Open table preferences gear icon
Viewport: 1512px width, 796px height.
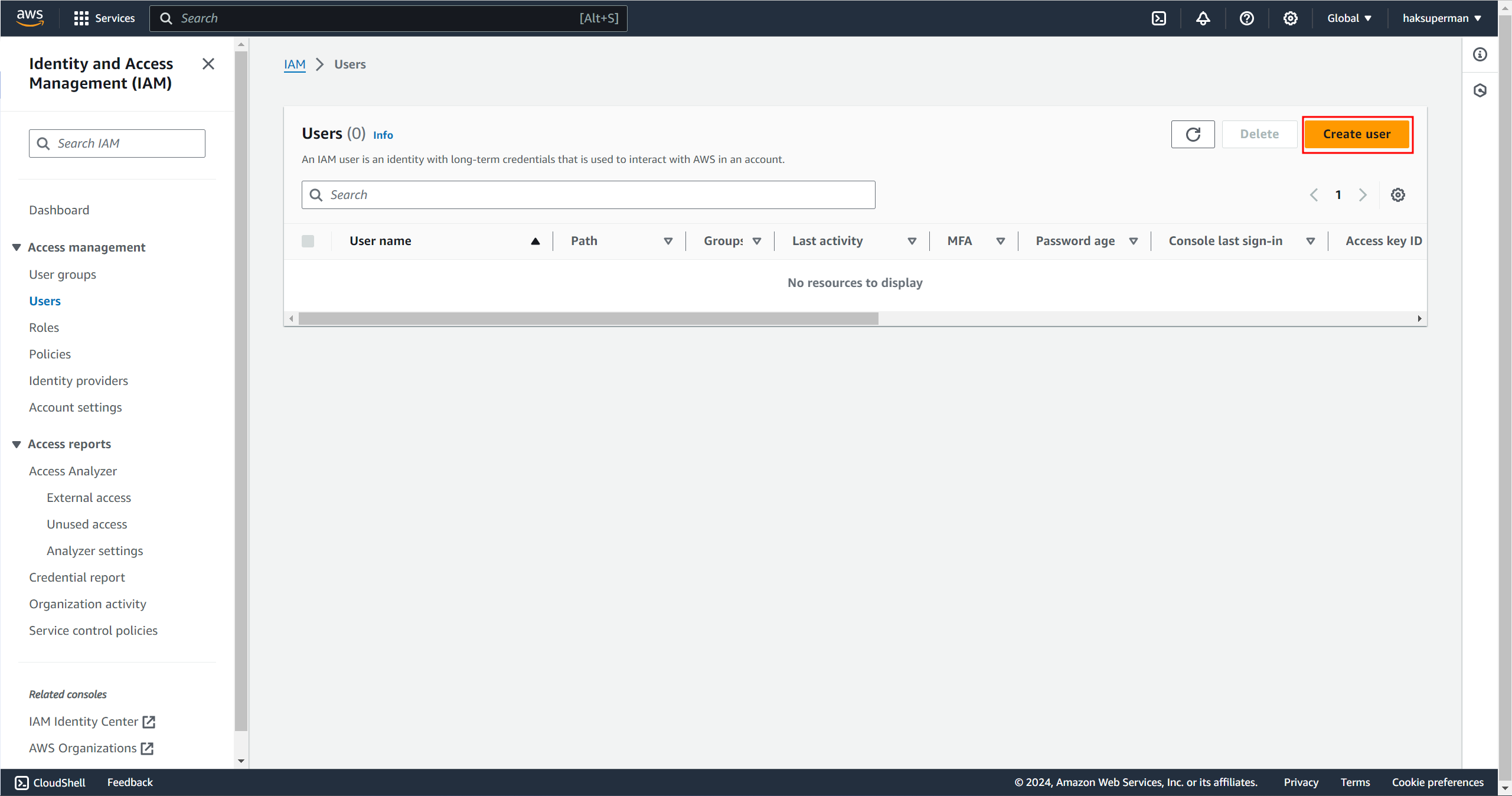pos(1397,195)
